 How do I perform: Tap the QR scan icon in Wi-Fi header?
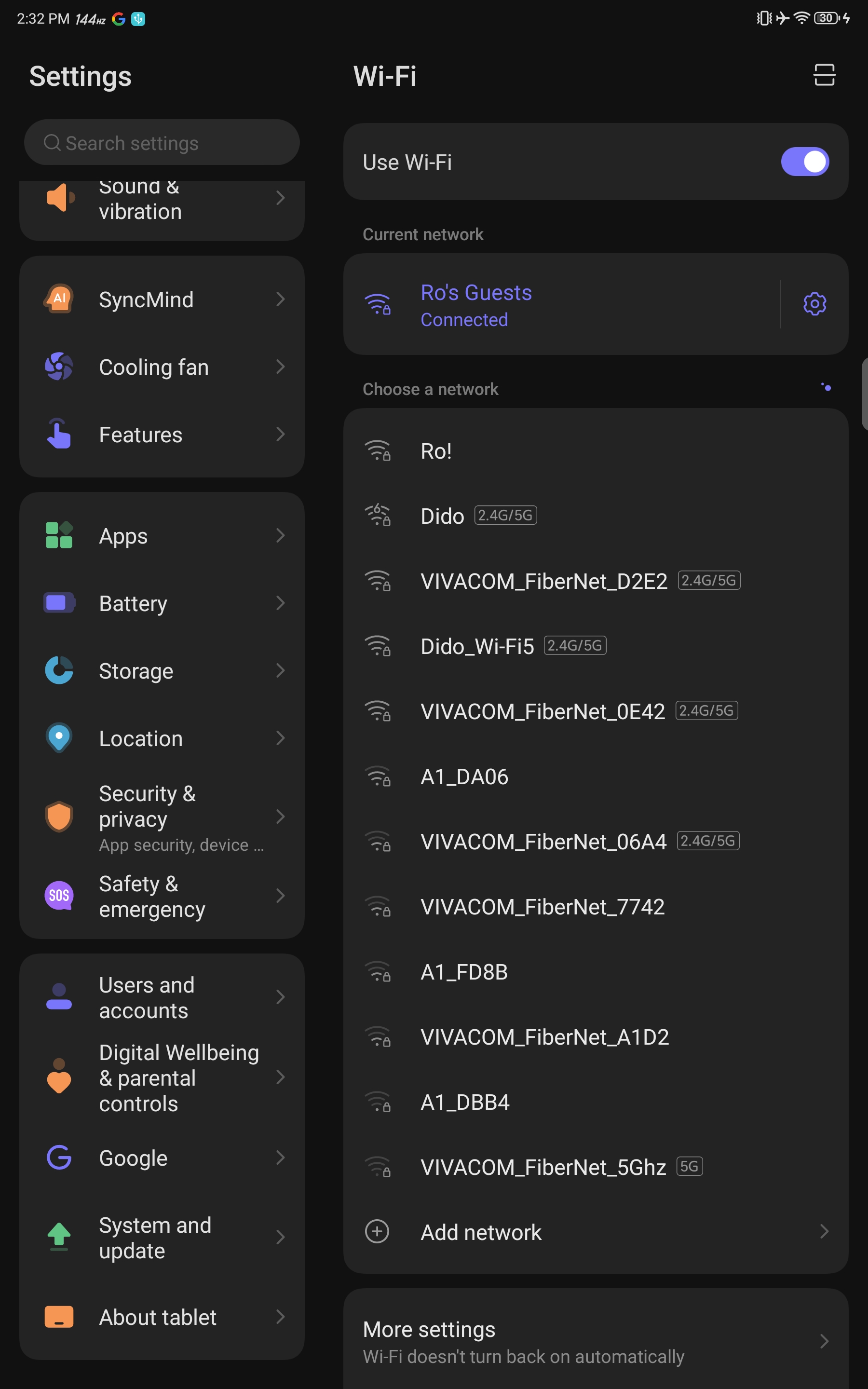click(x=824, y=75)
